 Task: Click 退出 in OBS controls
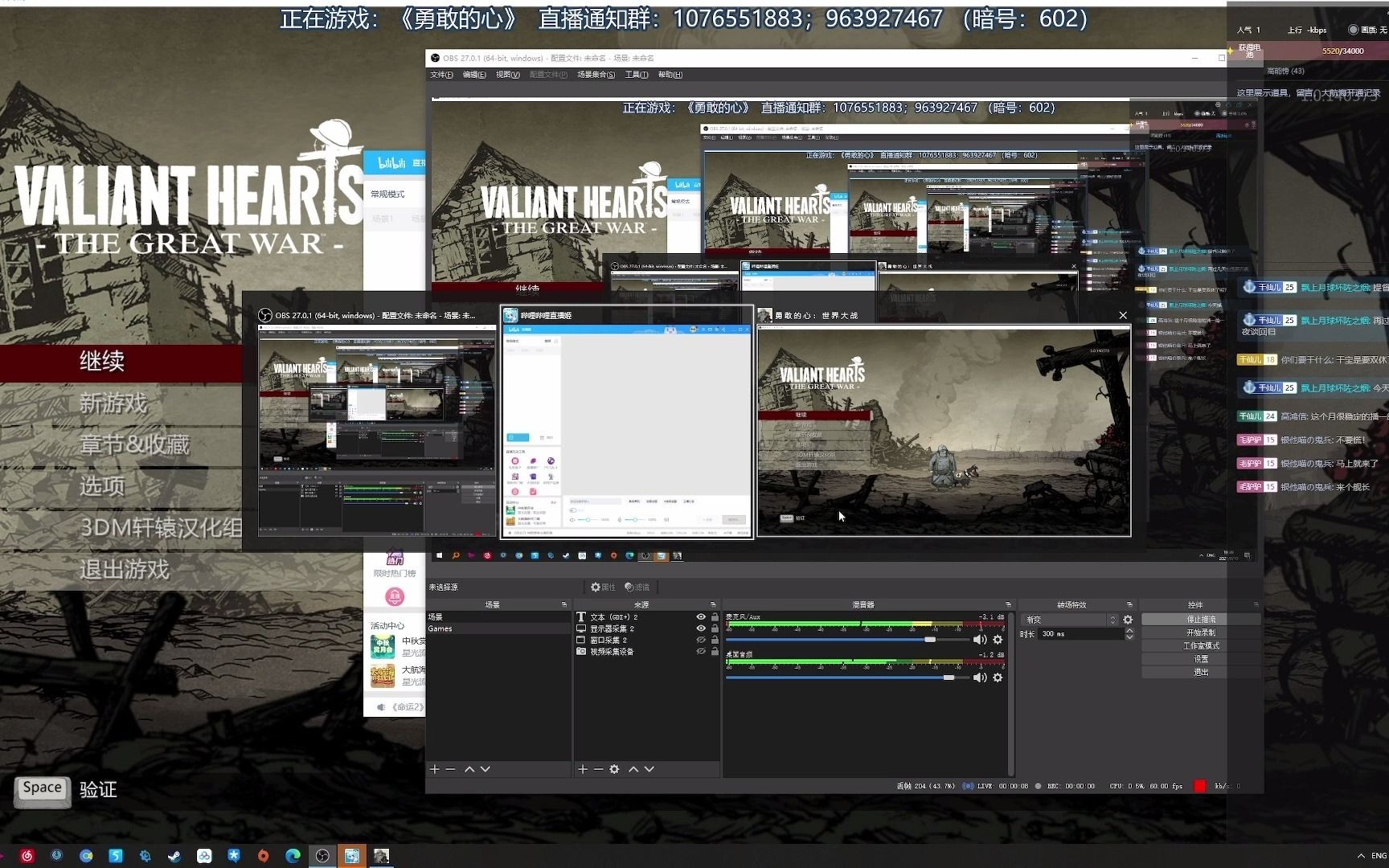coord(1201,672)
